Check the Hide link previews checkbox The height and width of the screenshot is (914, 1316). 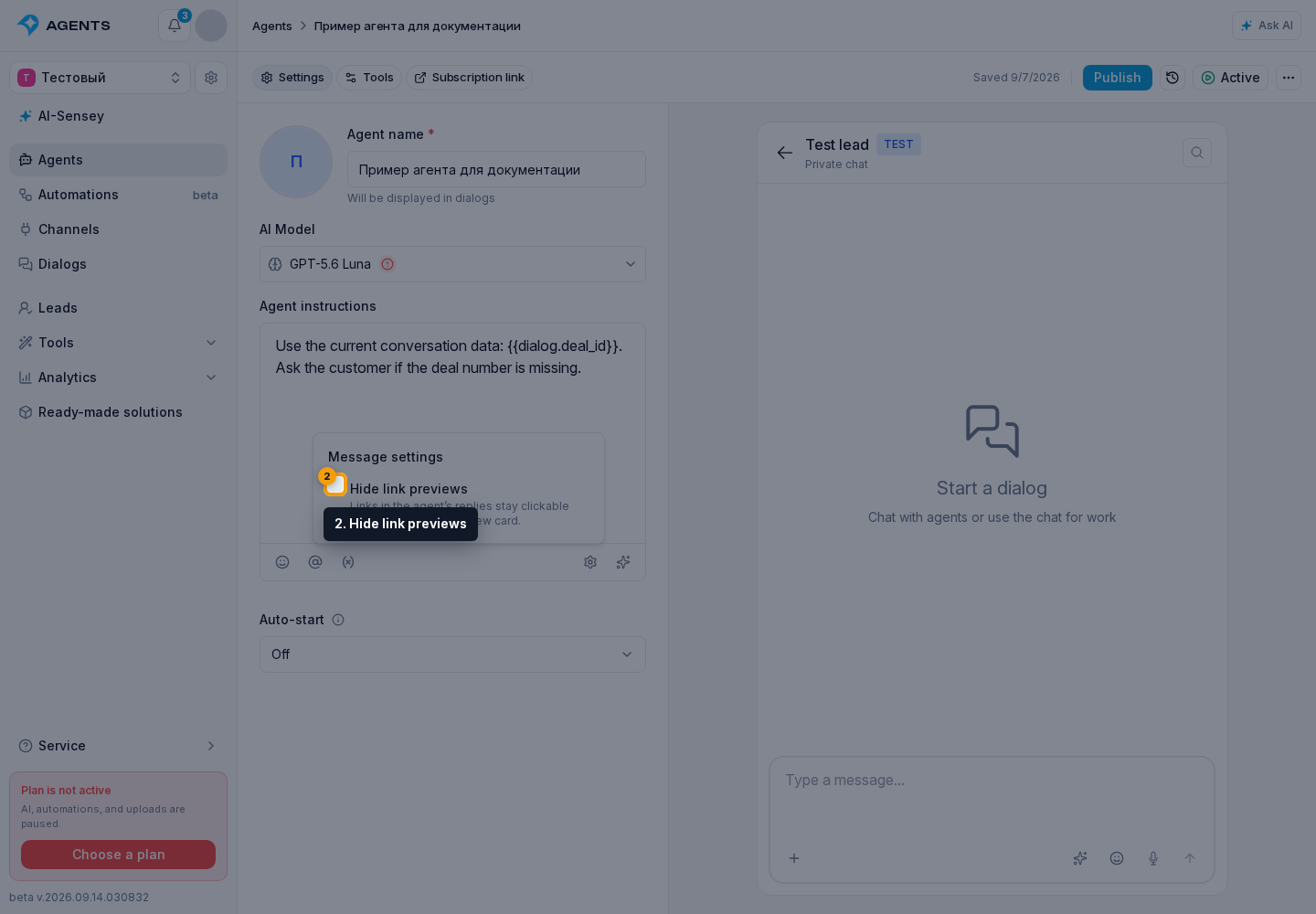pyautogui.click(x=335, y=484)
